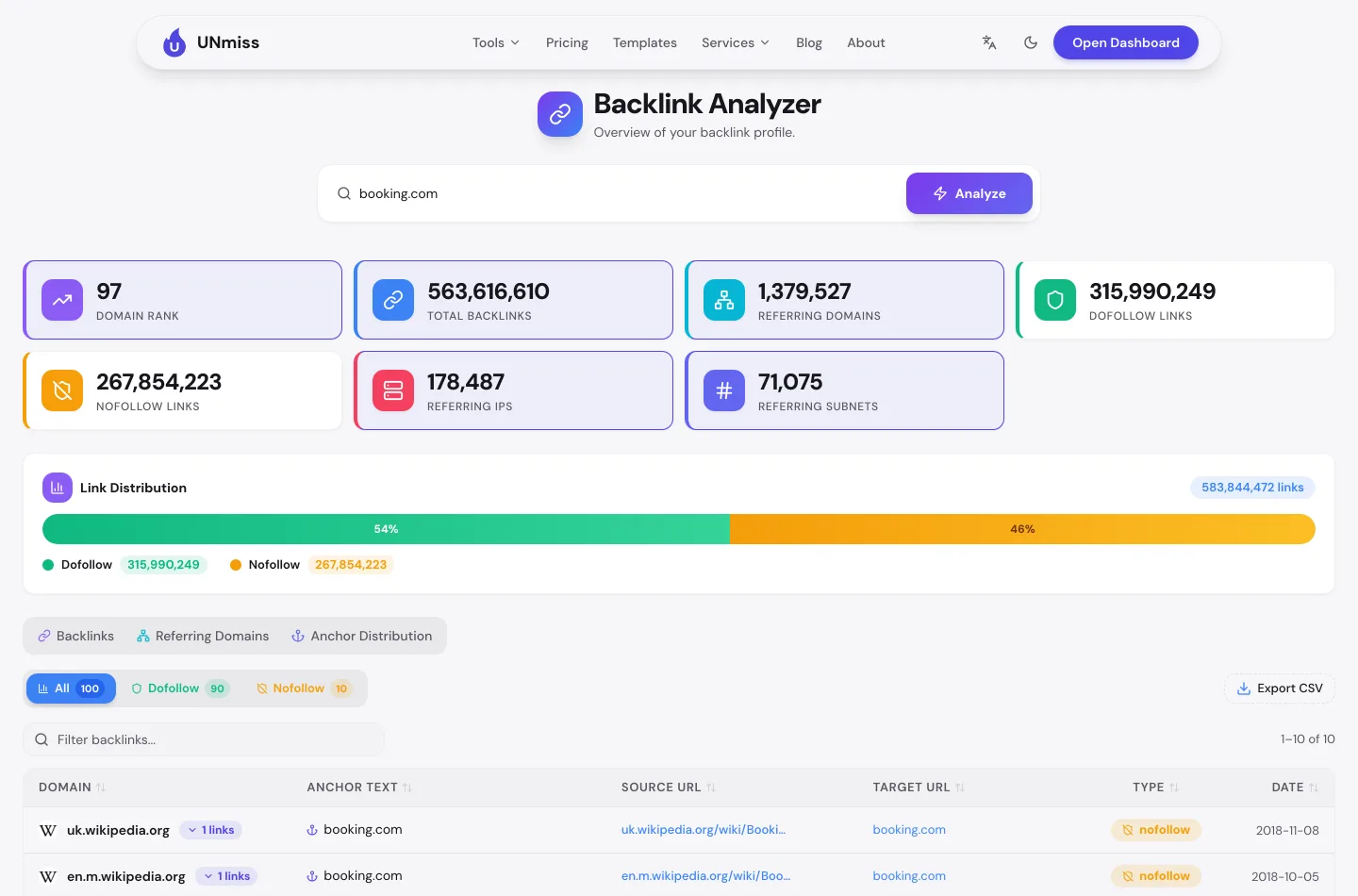Click the Analyze button

[969, 193]
